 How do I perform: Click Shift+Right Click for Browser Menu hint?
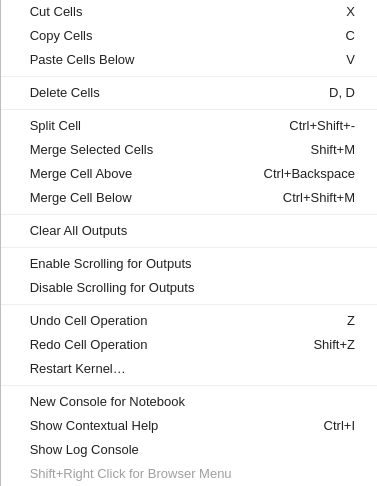click(131, 474)
